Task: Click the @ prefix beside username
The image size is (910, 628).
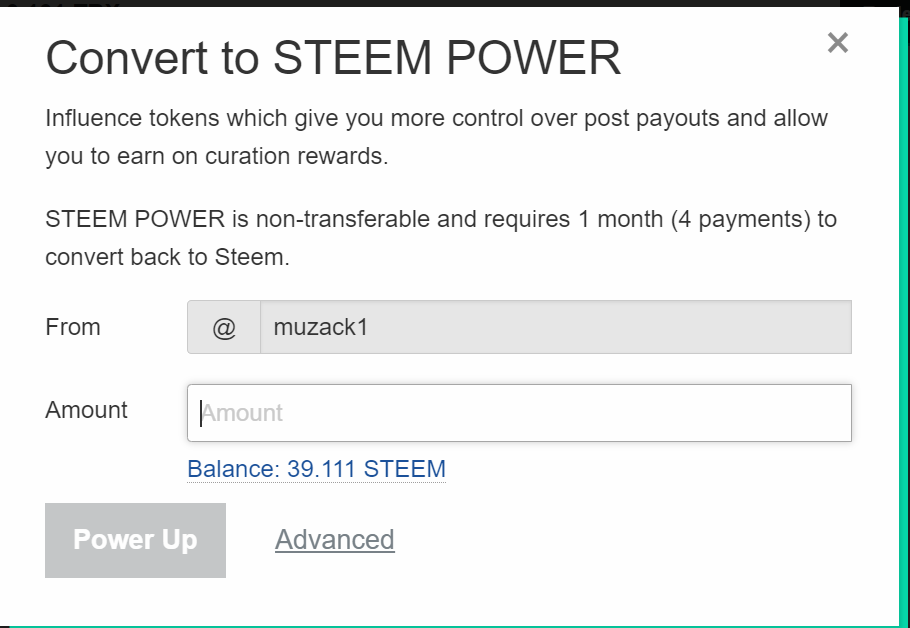Action: coord(224,327)
